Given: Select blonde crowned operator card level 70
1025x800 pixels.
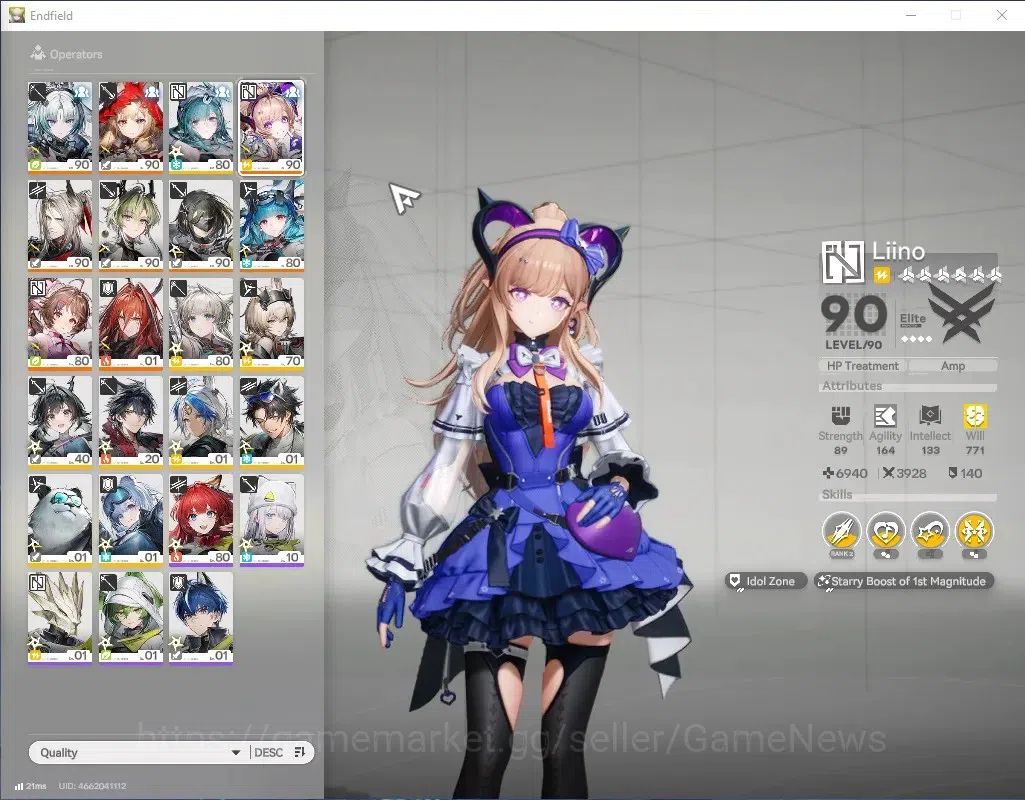Looking at the screenshot, I should coord(271,324).
